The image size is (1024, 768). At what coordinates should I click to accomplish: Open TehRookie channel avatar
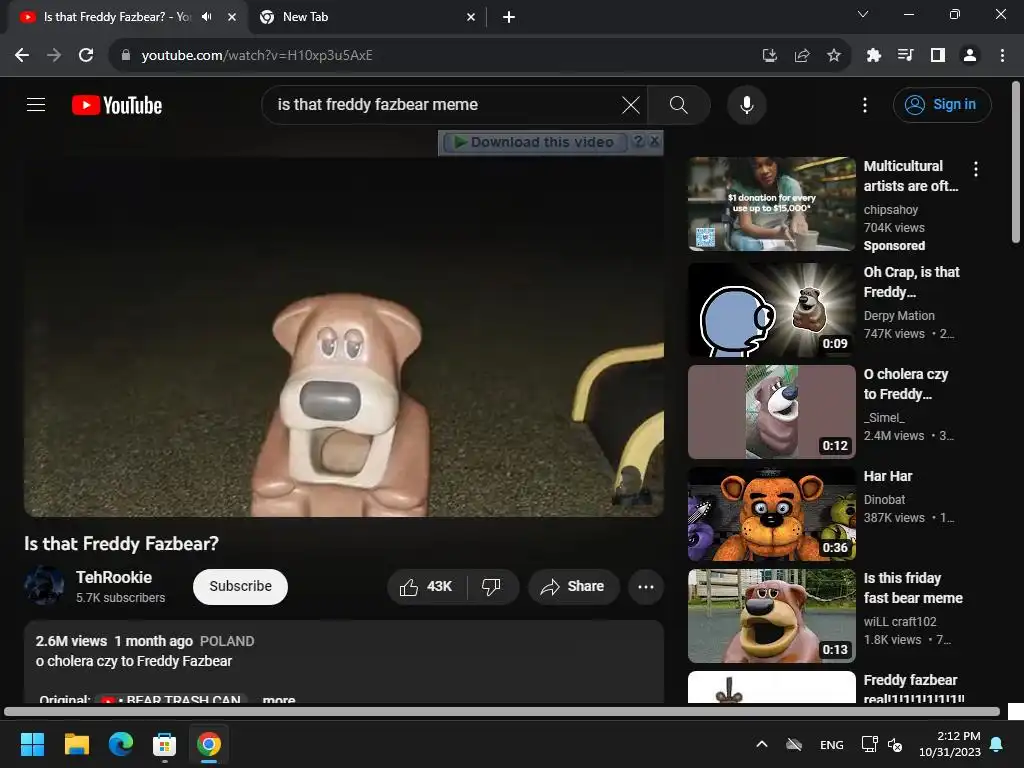pos(44,585)
